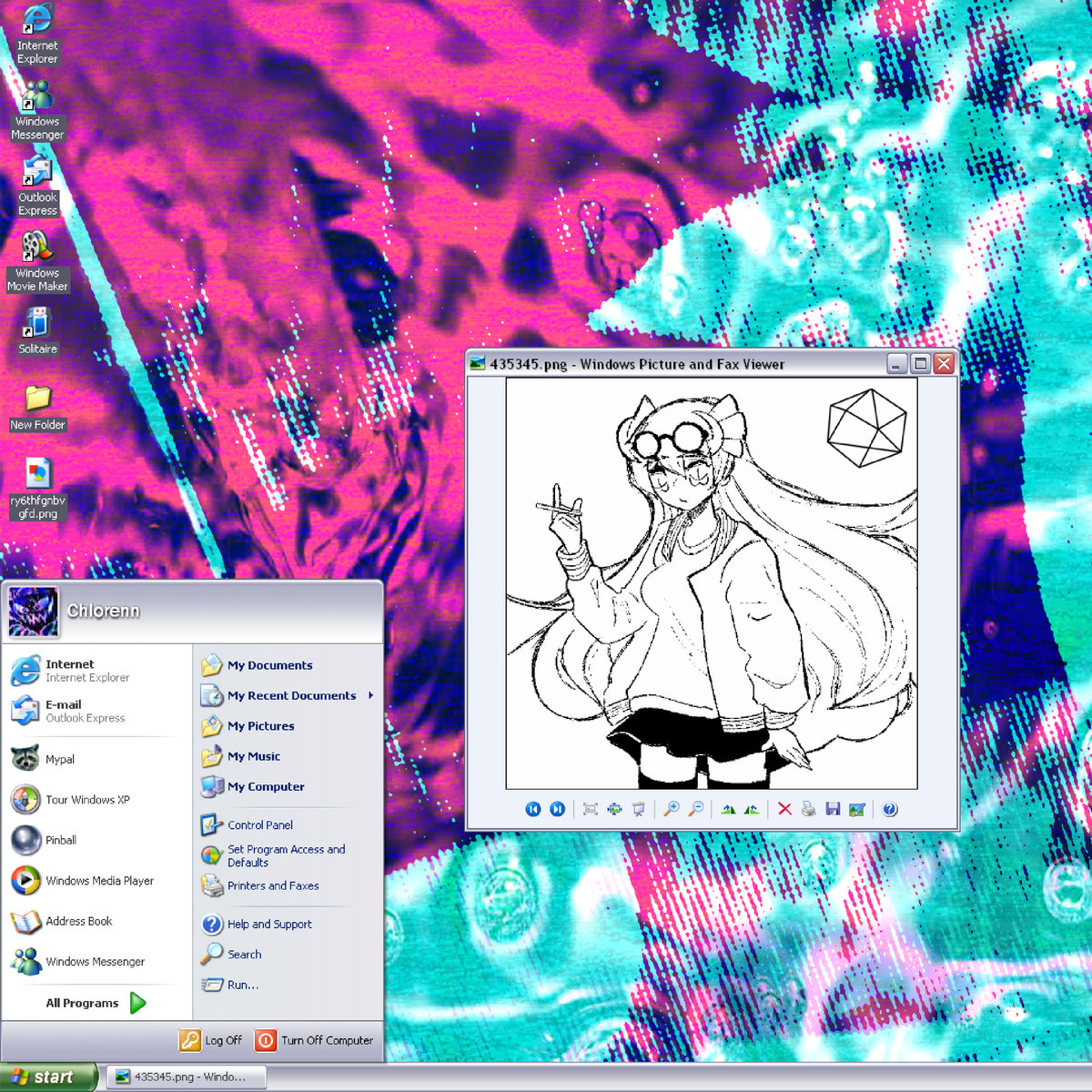
Task: Open the picture viewer's help icon
Action: pyautogui.click(x=890, y=809)
